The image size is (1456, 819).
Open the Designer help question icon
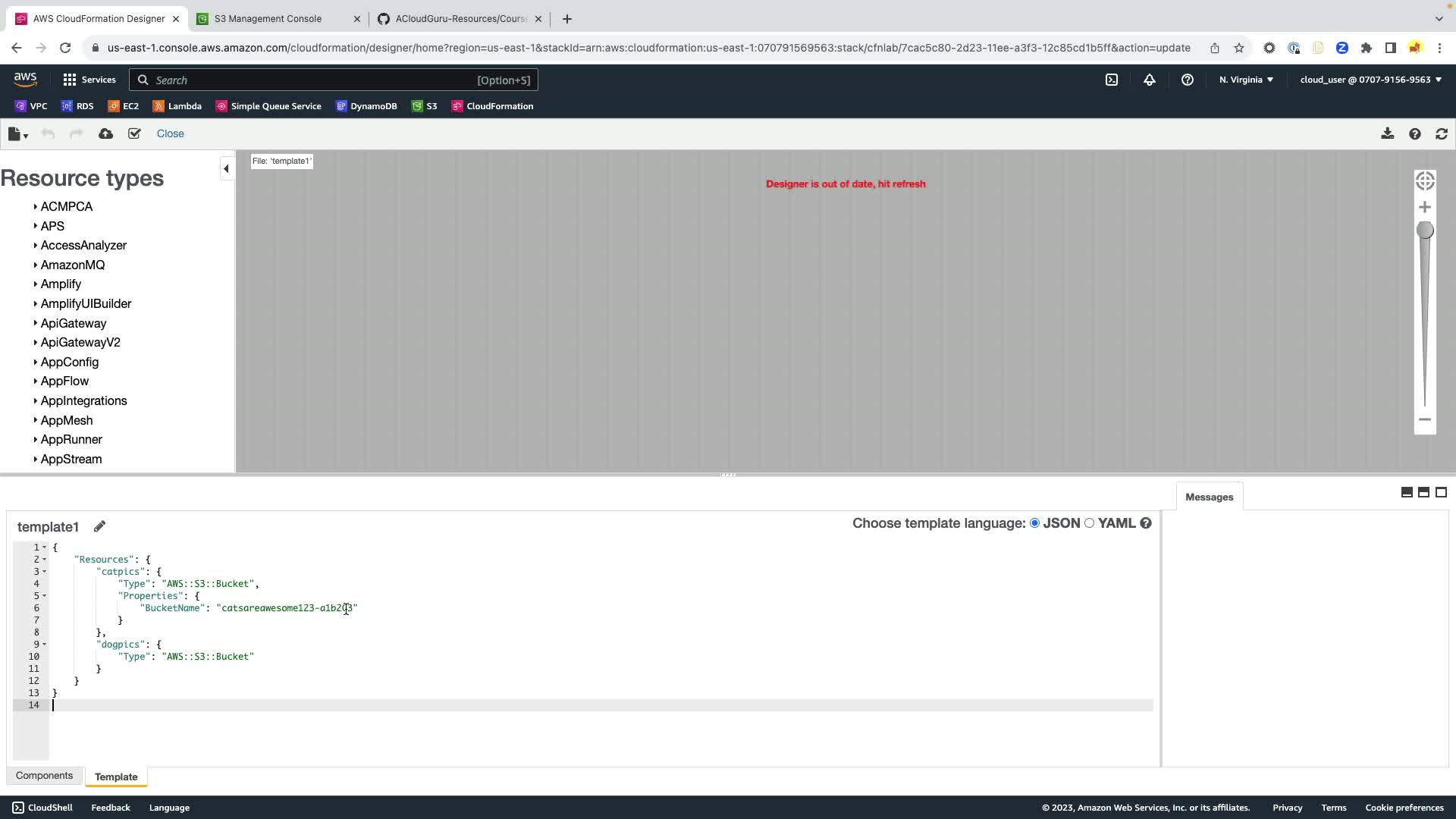coord(1415,133)
